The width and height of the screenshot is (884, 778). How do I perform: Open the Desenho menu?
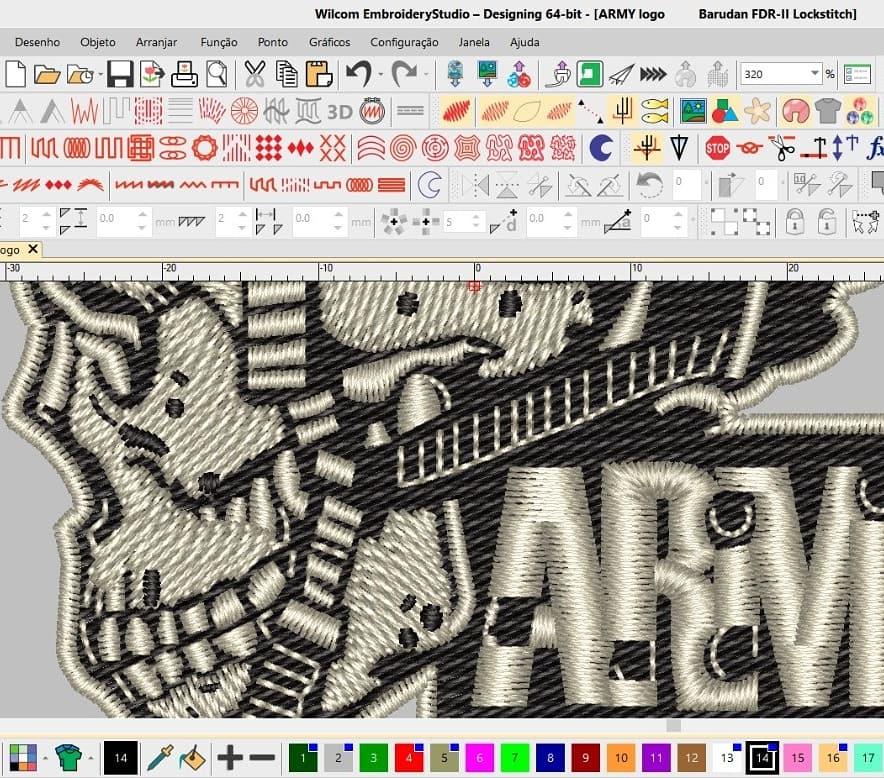click(37, 42)
